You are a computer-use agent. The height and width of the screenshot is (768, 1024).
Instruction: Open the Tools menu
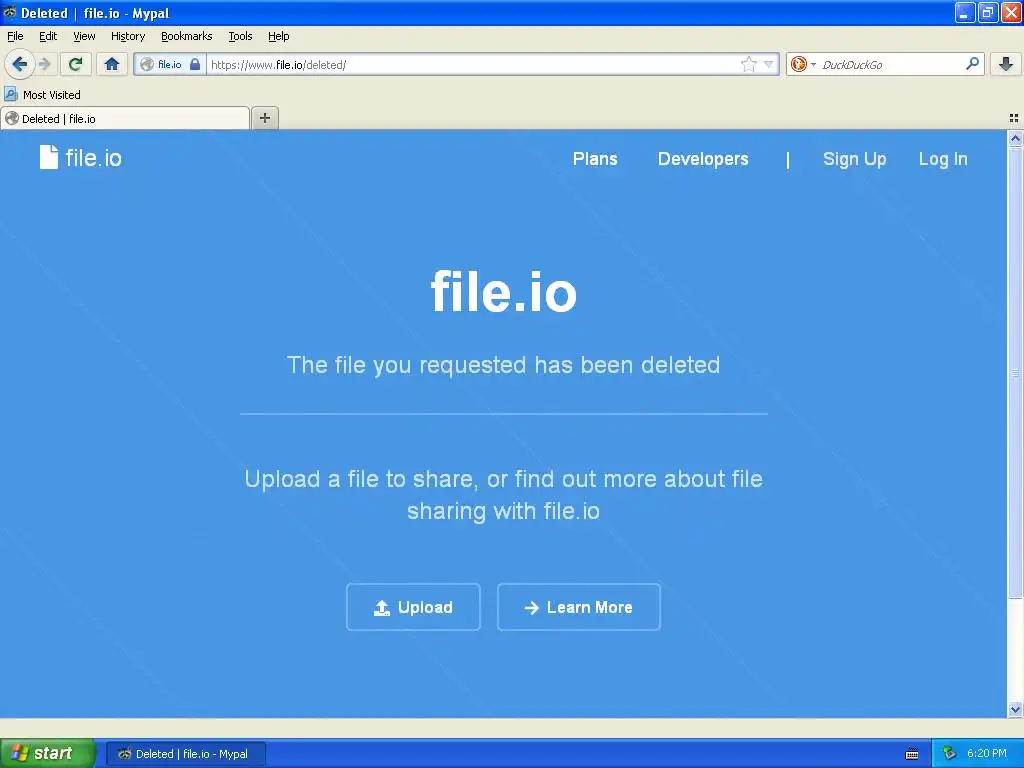click(x=240, y=36)
